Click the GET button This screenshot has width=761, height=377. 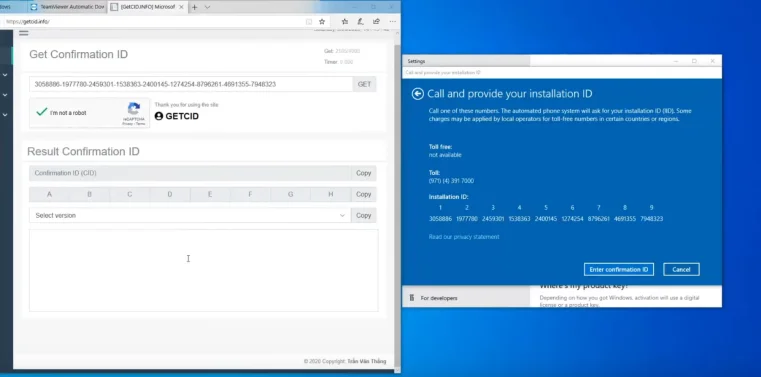coord(364,84)
